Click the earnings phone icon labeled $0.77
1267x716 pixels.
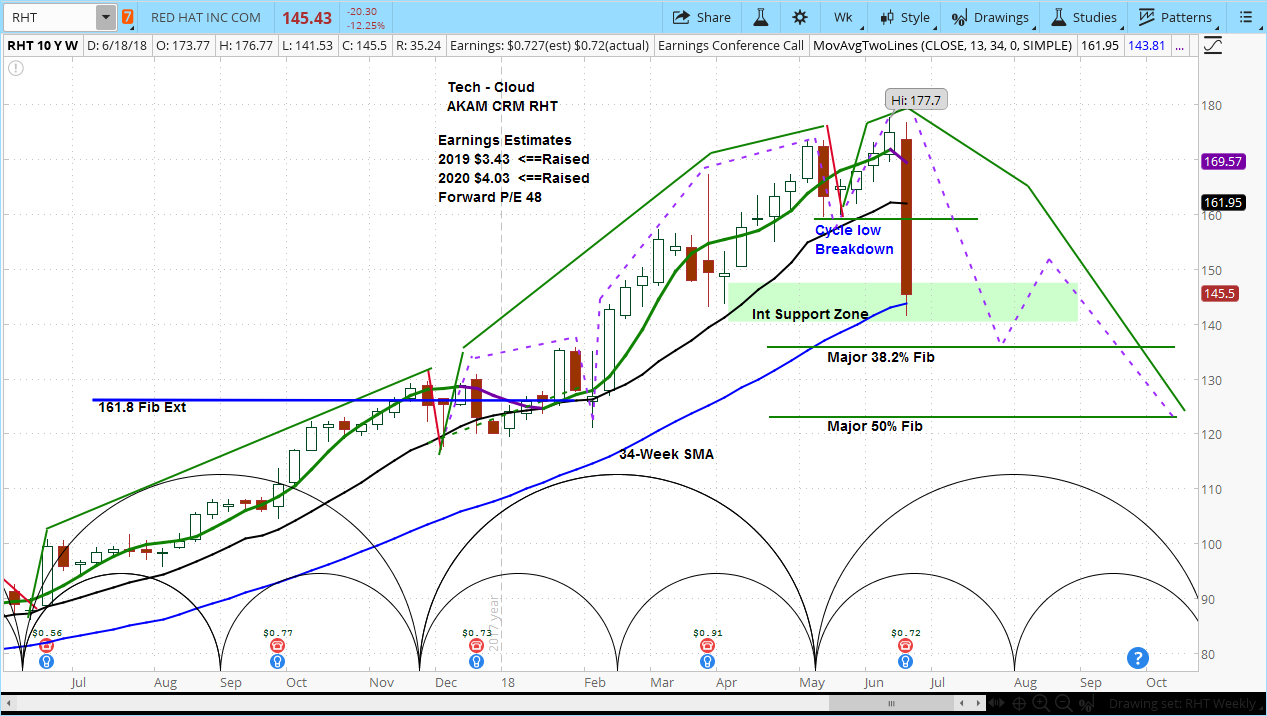point(277,646)
